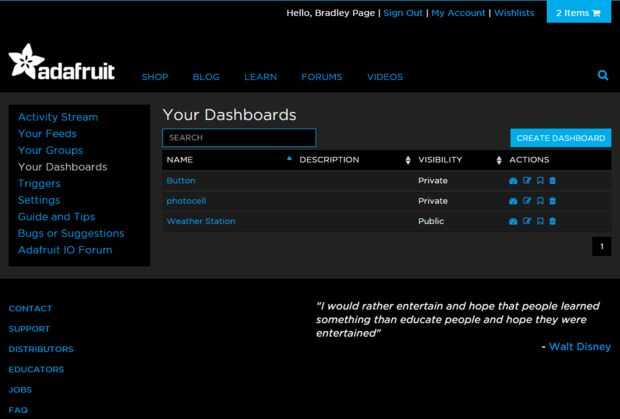Viewport: 620px width, 419px height.
Task: Delete the Button dashboard with trash icon
Action: pyautogui.click(x=552, y=180)
